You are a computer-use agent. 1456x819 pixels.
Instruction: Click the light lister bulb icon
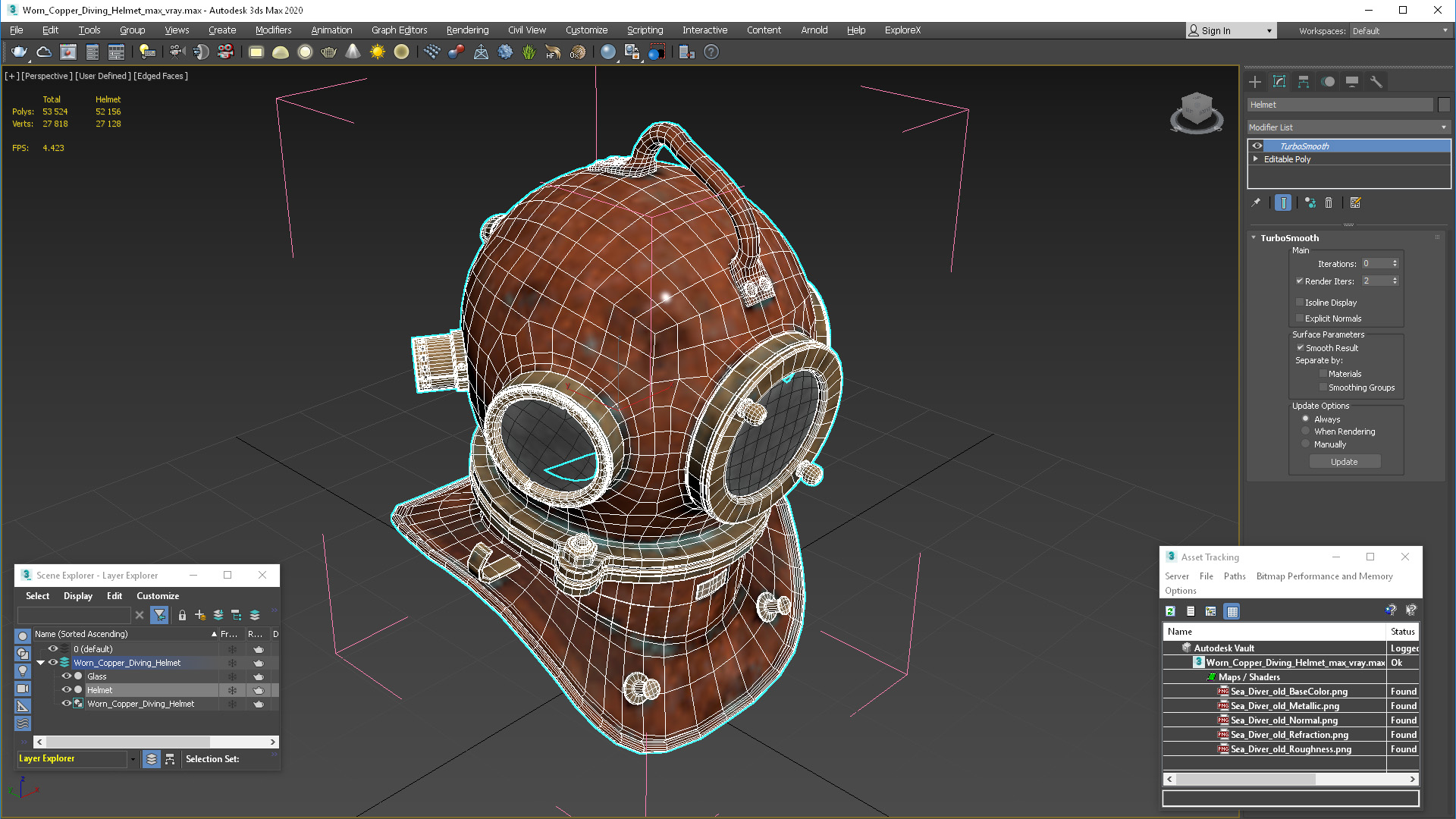[147, 52]
